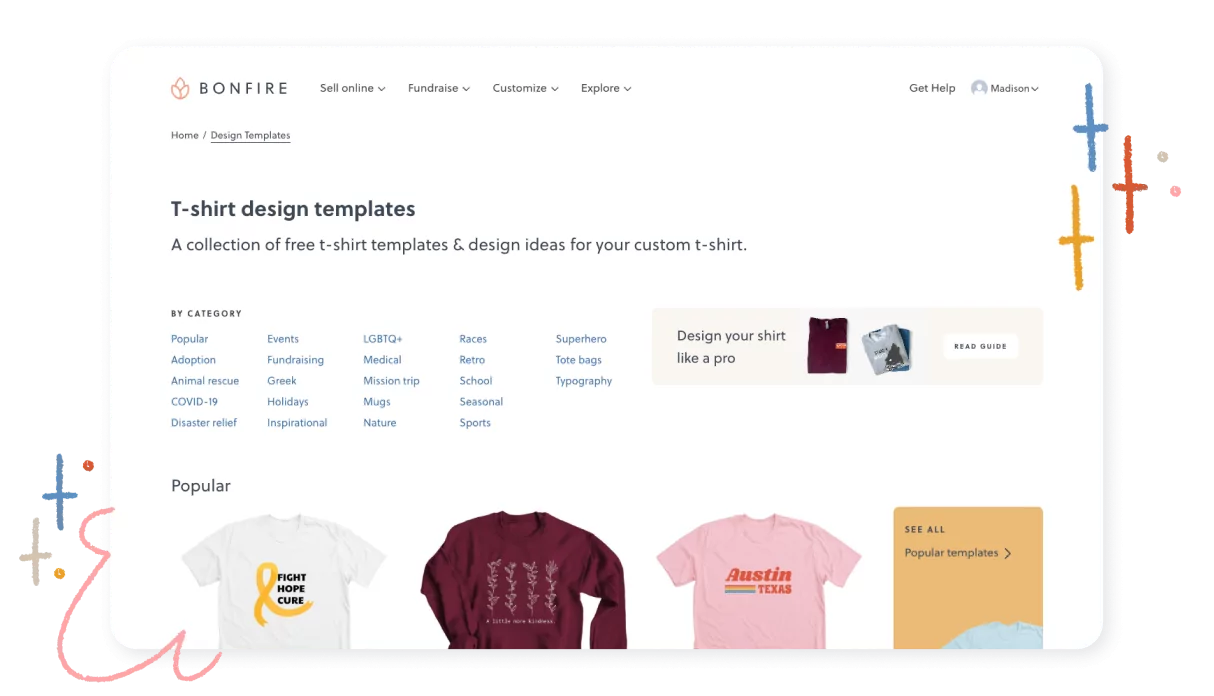Click the Read Guide button

click(x=980, y=346)
